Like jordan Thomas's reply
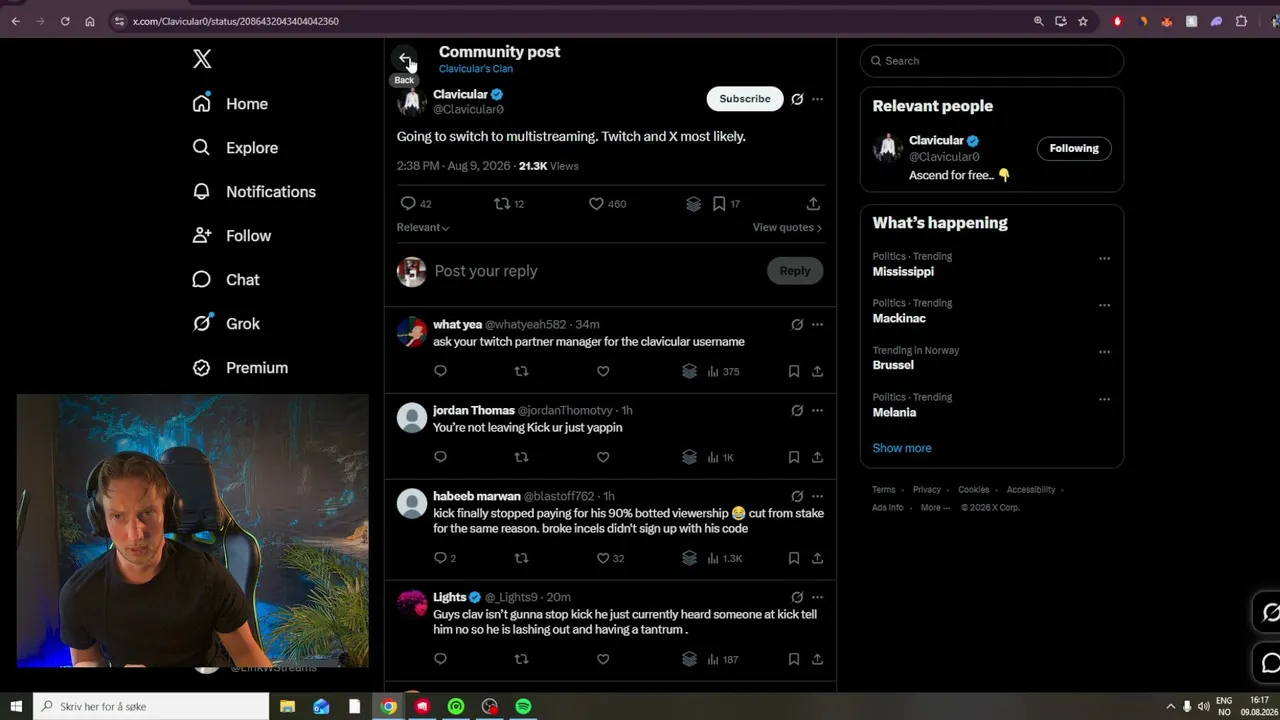1280x720 pixels. pos(603,457)
